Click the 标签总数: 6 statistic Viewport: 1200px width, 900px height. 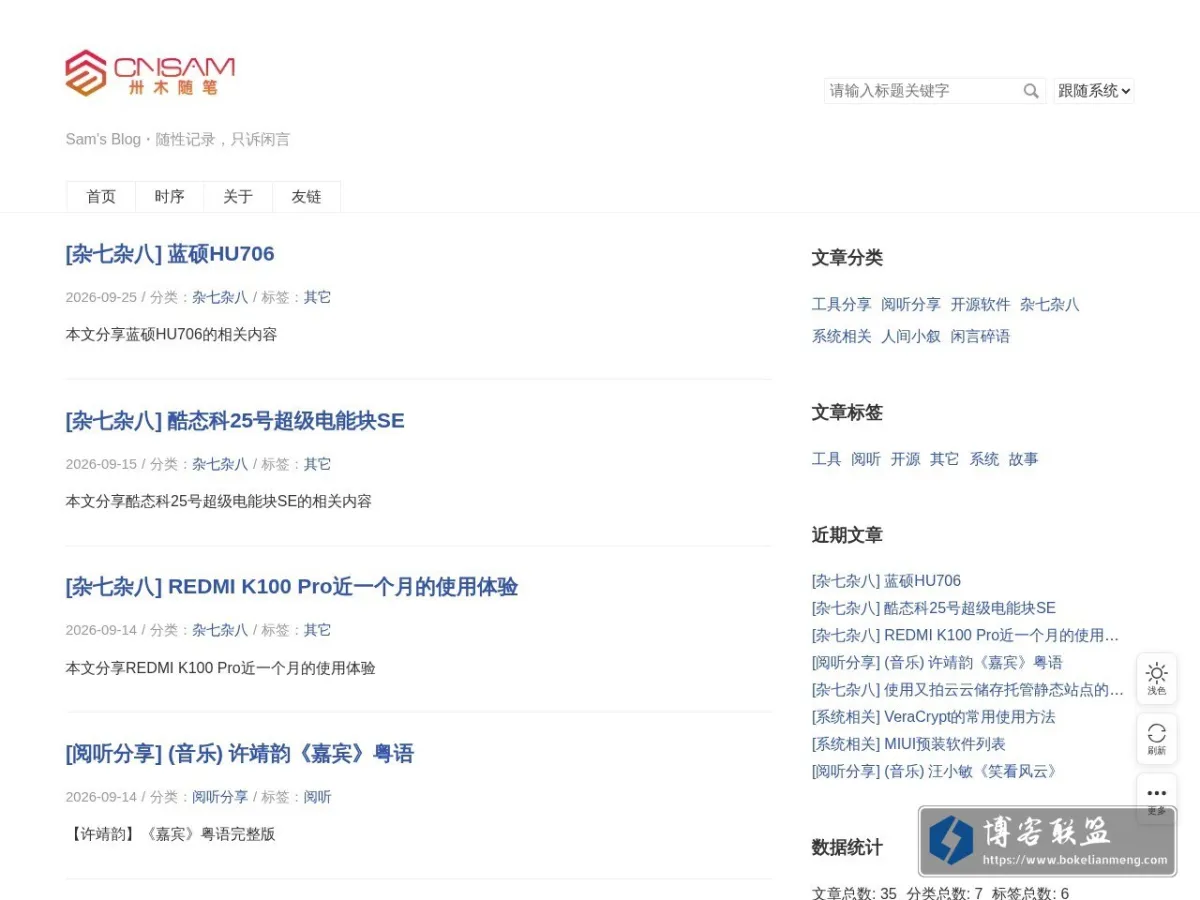(1030, 893)
